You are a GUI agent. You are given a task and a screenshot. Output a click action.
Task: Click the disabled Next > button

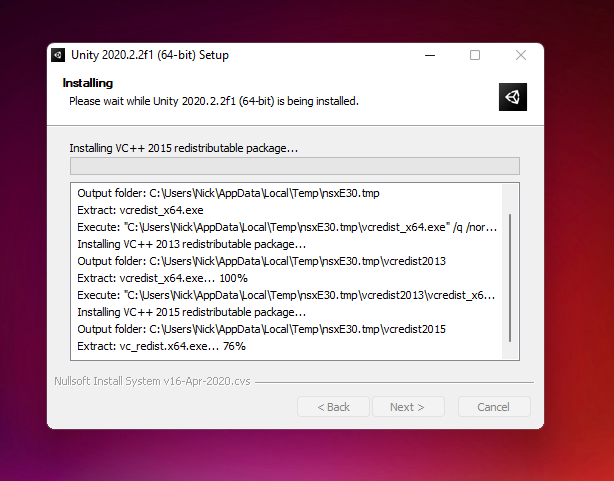[408, 407]
